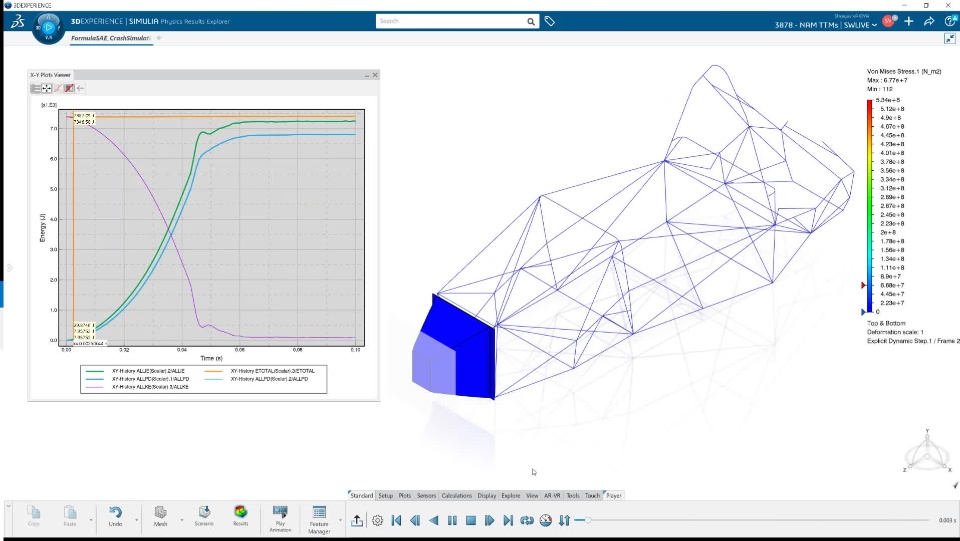
Task: Click the animation time slider handle
Action: point(588,520)
